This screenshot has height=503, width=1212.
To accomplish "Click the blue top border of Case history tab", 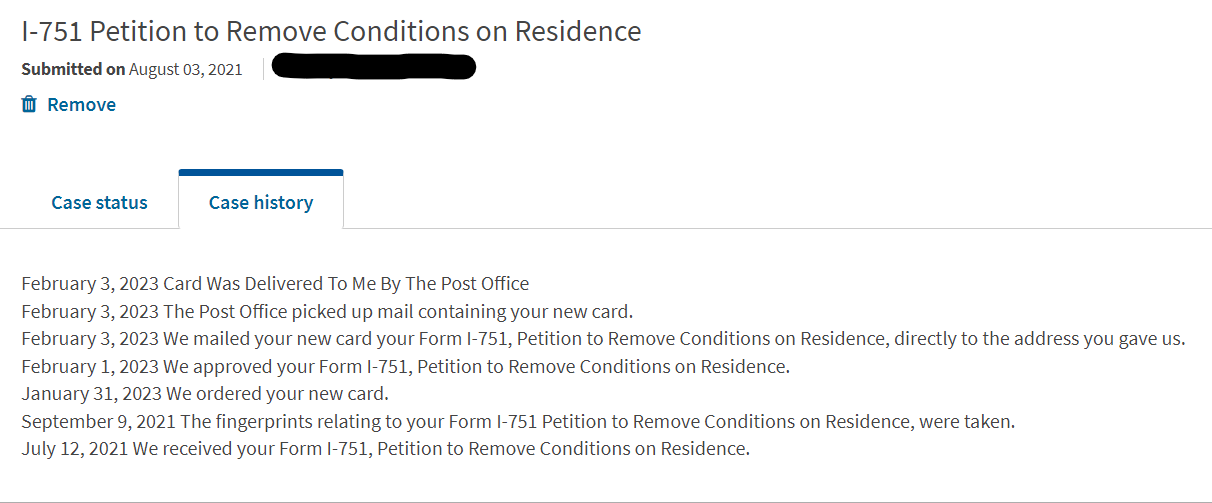I will (261, 172).
